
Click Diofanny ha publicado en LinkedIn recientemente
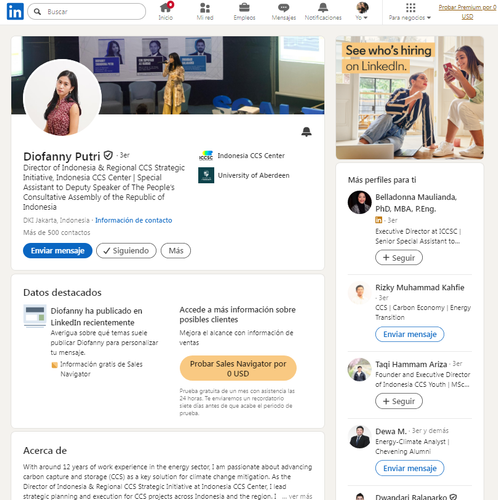[97, 317]
